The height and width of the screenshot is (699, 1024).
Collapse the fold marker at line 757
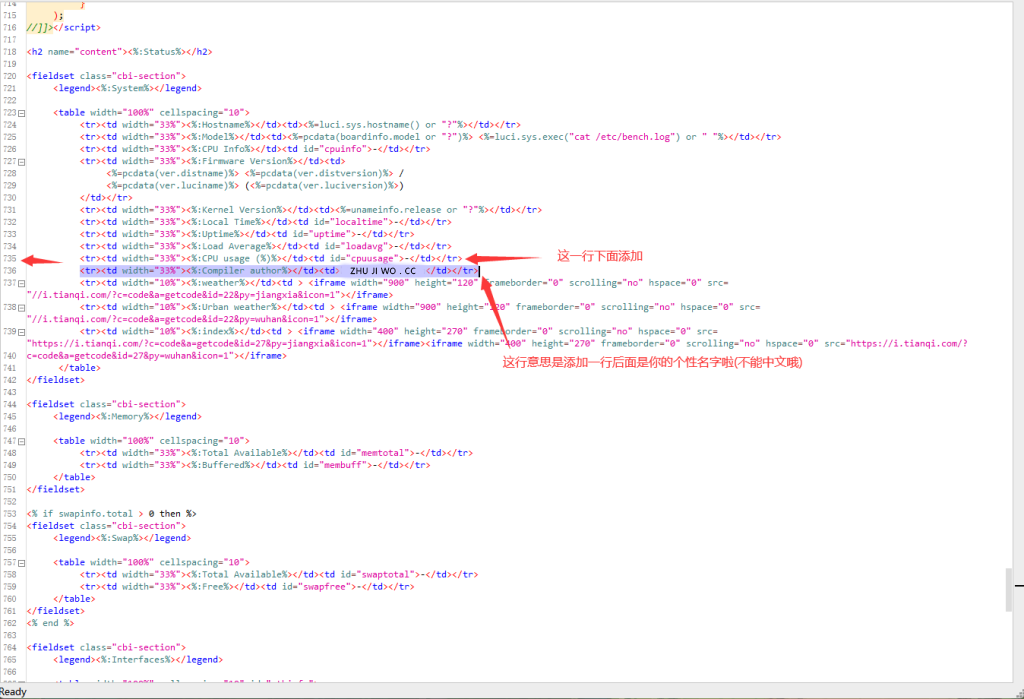[x=22, y=563]
